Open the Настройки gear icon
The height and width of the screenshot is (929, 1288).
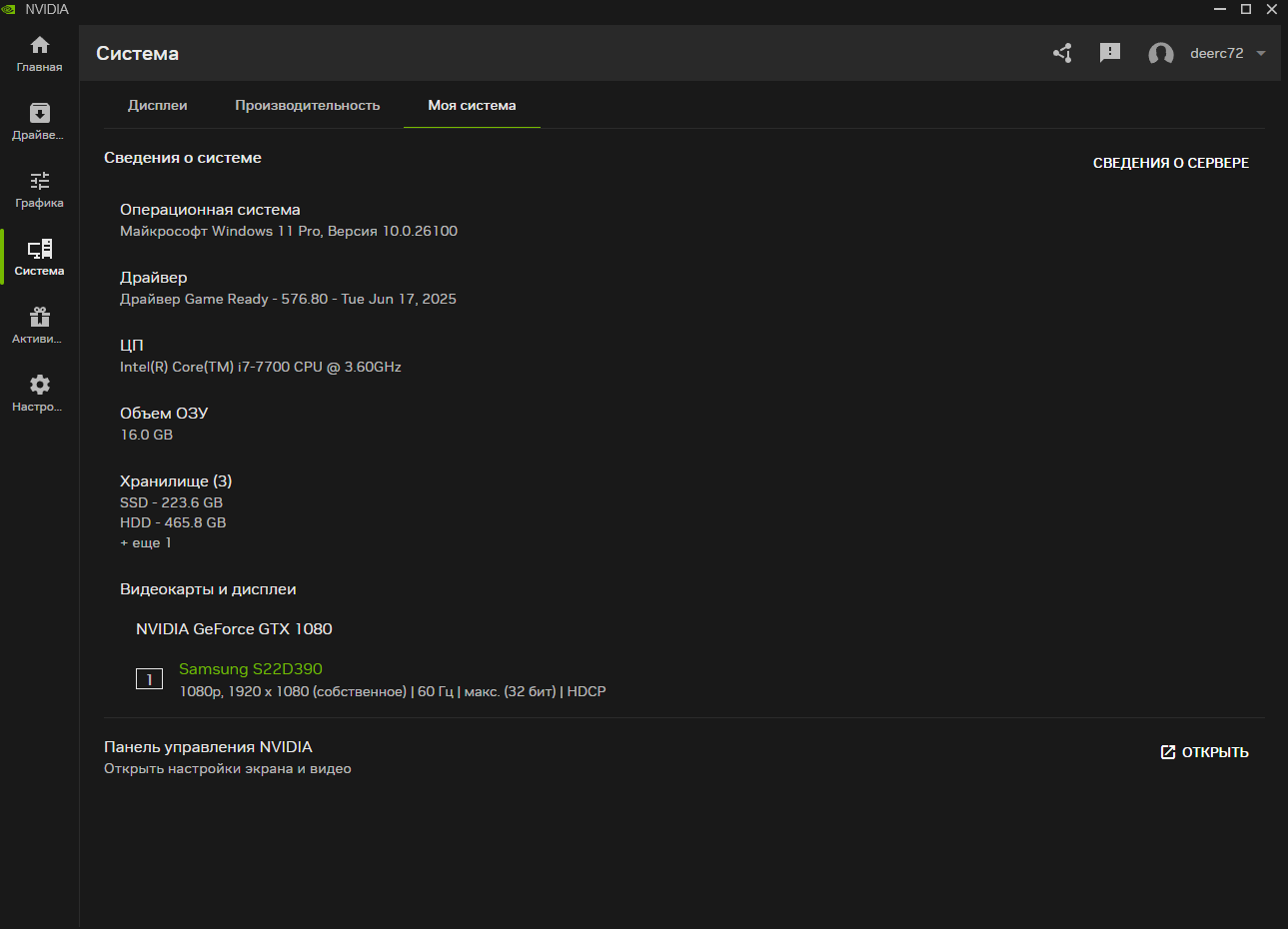[x=39, y=385]
